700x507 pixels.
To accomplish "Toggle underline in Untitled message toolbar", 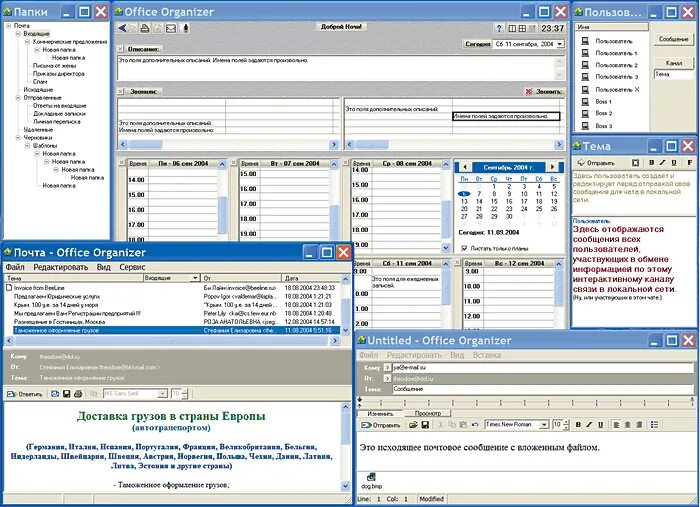I will (600, 425).
